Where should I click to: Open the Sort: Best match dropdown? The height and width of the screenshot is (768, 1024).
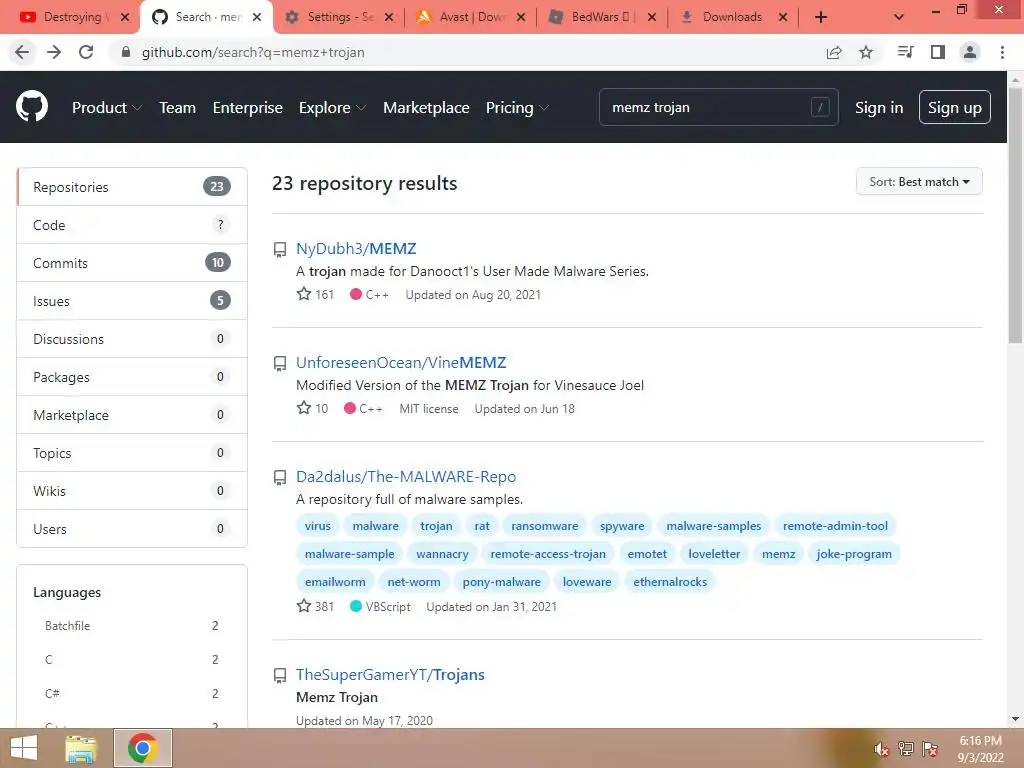click(x=919, y=182)
